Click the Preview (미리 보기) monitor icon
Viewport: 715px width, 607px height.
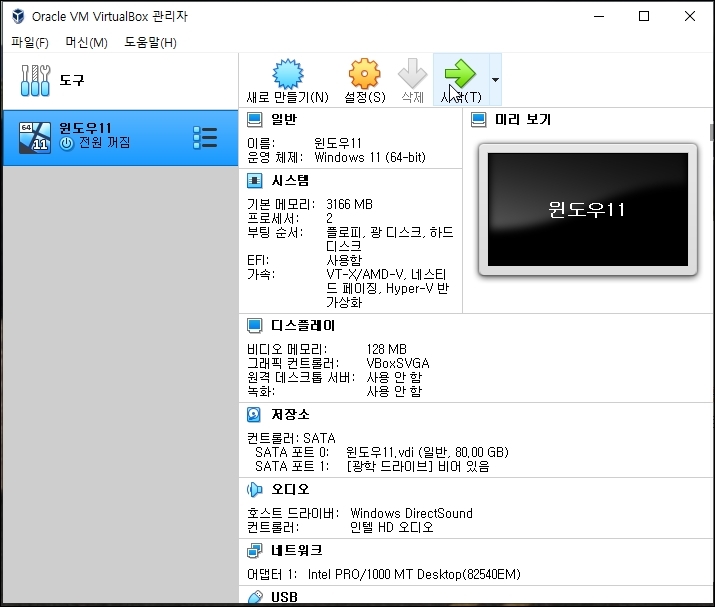478,119
